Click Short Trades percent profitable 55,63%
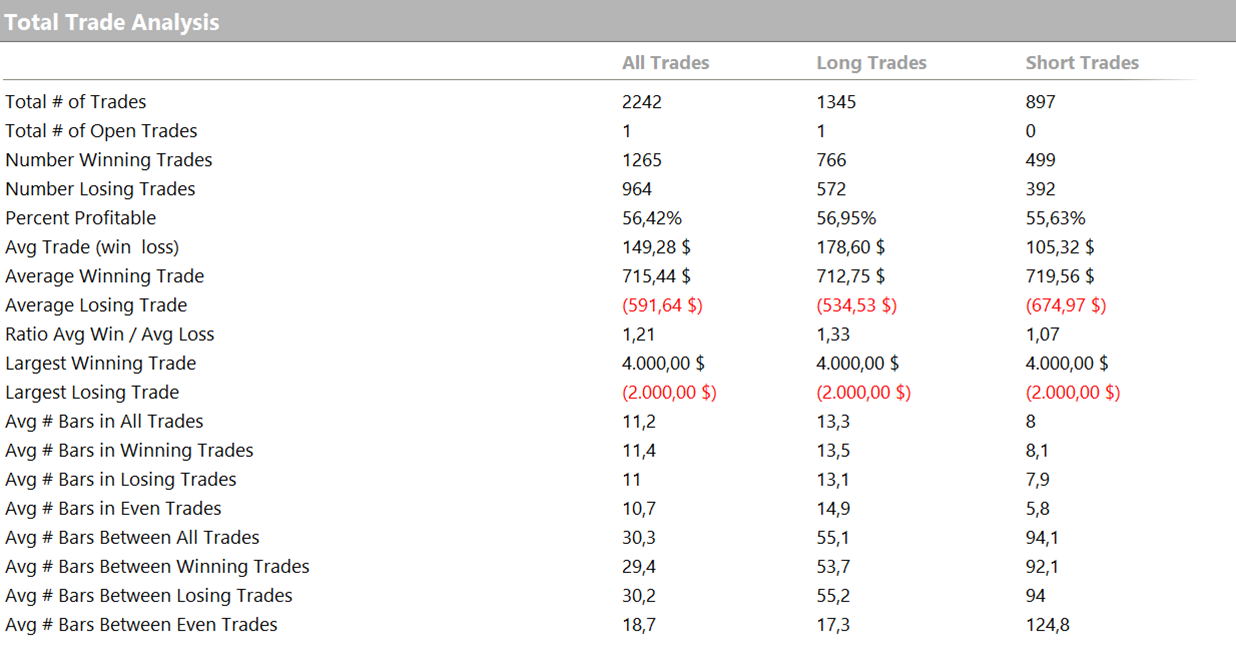This screenshot has width=1236, height=655. click(x=1055, y=218)
